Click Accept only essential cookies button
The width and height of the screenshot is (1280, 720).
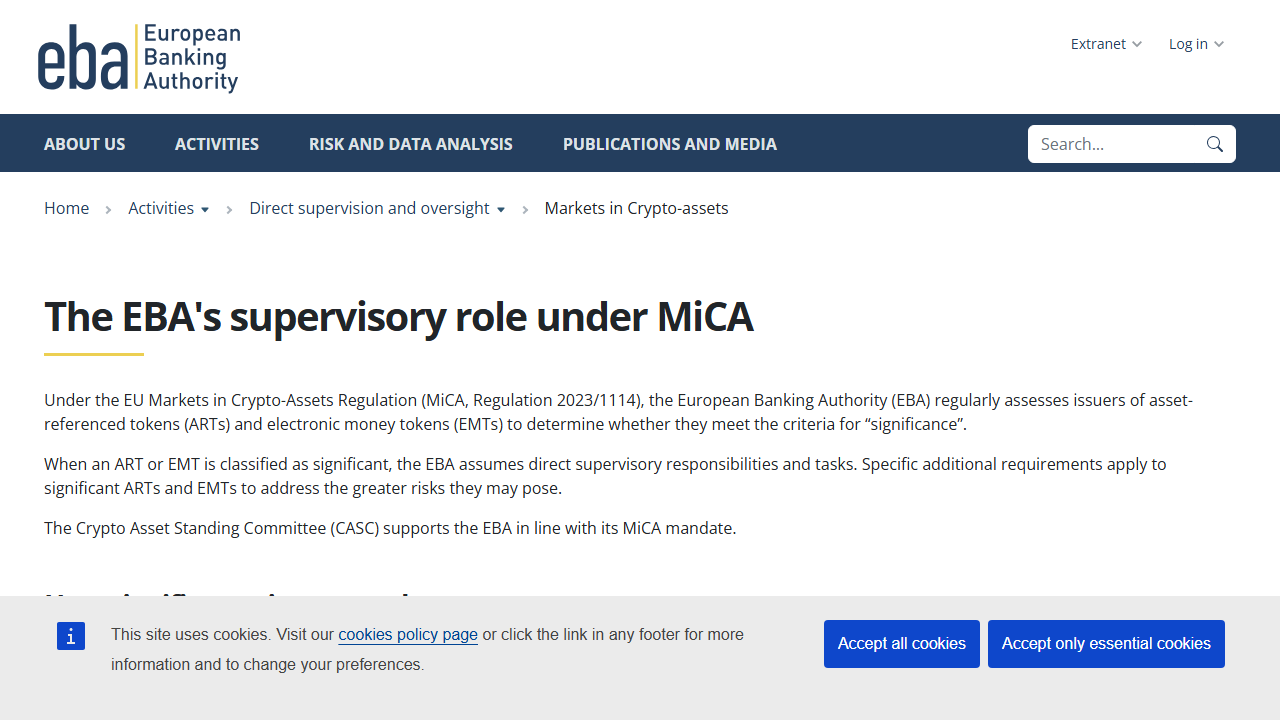coord(1106,644)
